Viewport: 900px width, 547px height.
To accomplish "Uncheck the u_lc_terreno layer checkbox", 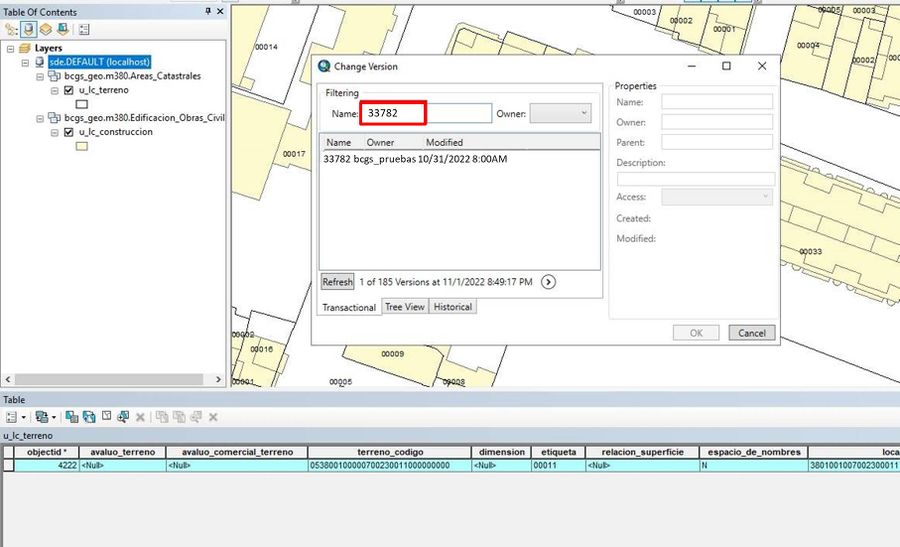I will (69, 90).
